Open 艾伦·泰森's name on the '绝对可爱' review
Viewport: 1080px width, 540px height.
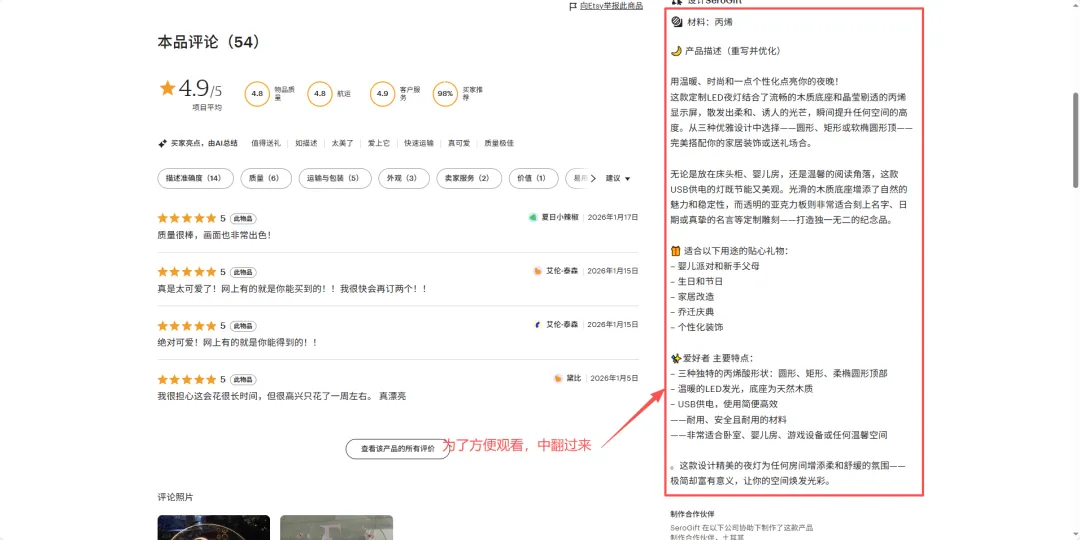point(562,324)
